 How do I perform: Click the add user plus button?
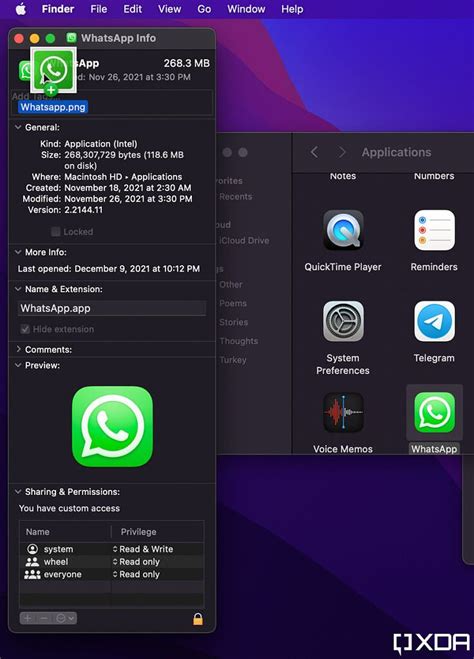click(27, 618)
